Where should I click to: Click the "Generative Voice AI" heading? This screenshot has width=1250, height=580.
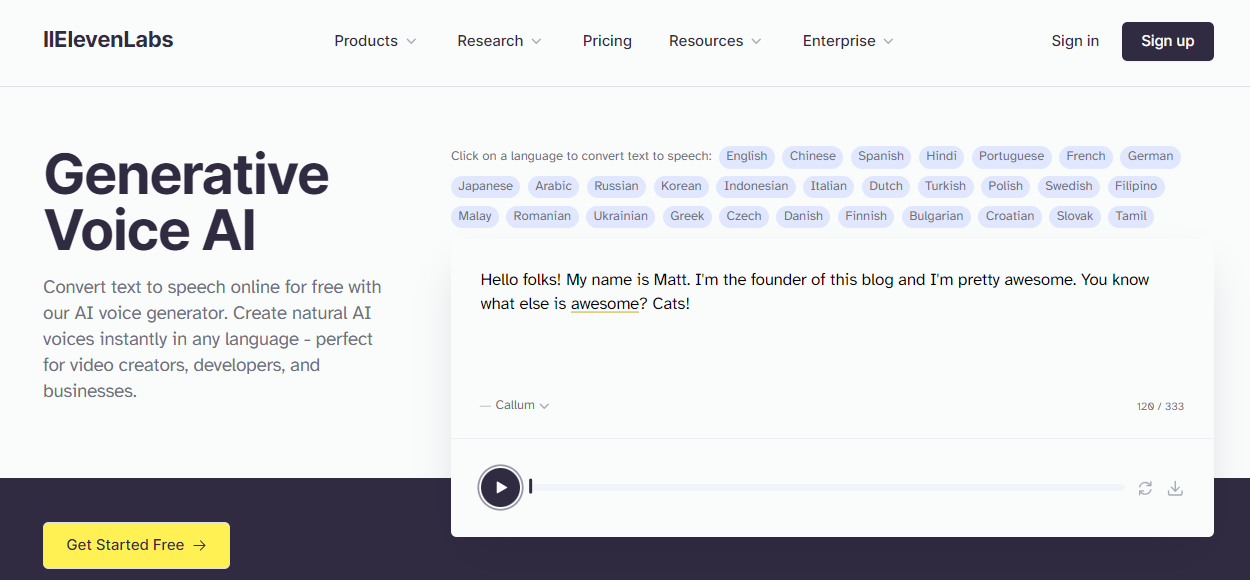tap(186, 201)
